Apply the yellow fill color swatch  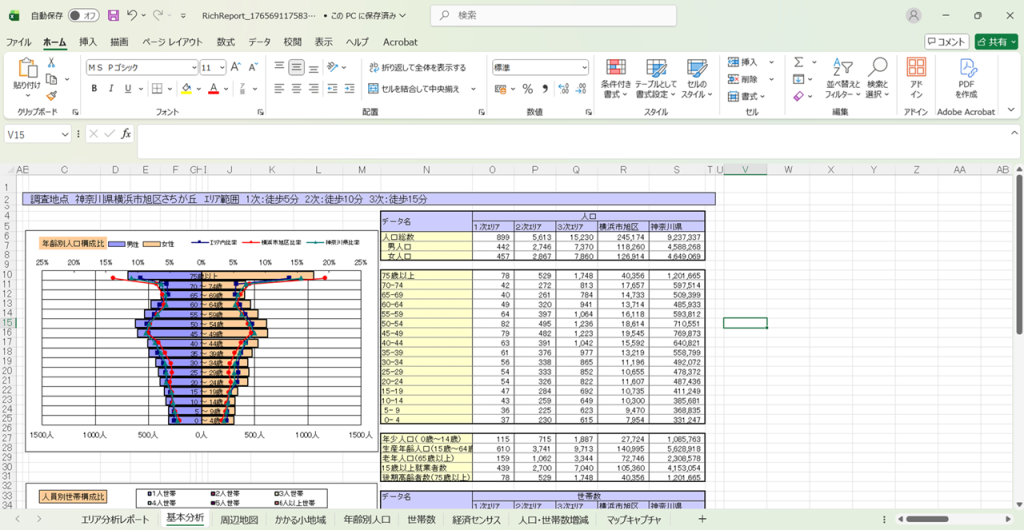click(x=187, y=89)
